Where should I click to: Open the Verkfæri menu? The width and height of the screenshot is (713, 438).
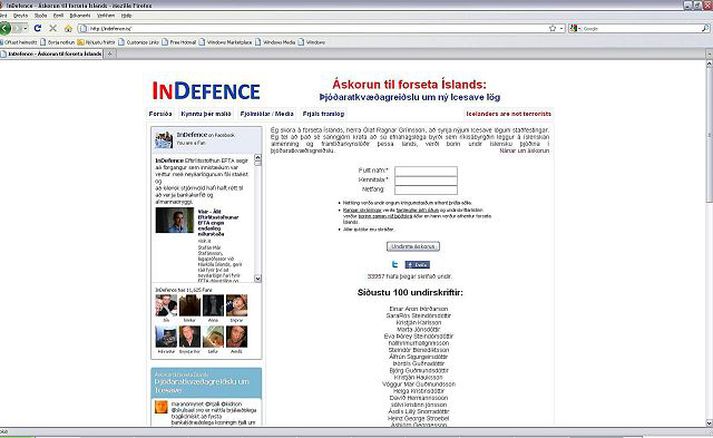click(106, 15)
